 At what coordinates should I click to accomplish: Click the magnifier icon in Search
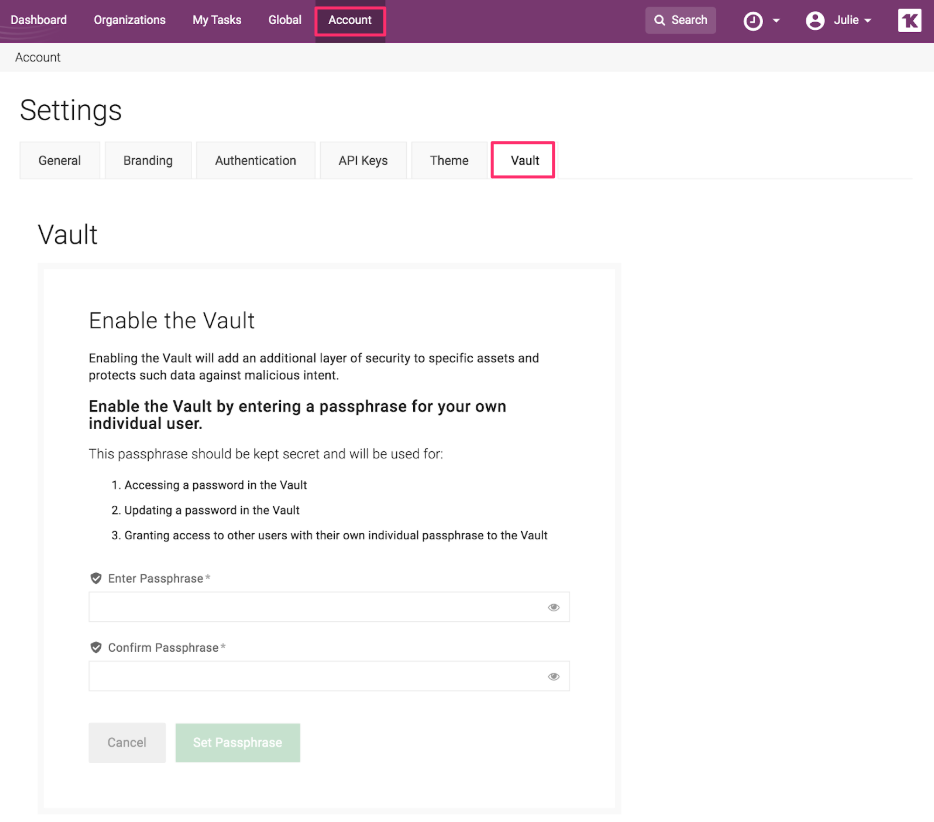pyautogui.click(x=660, y=20)
